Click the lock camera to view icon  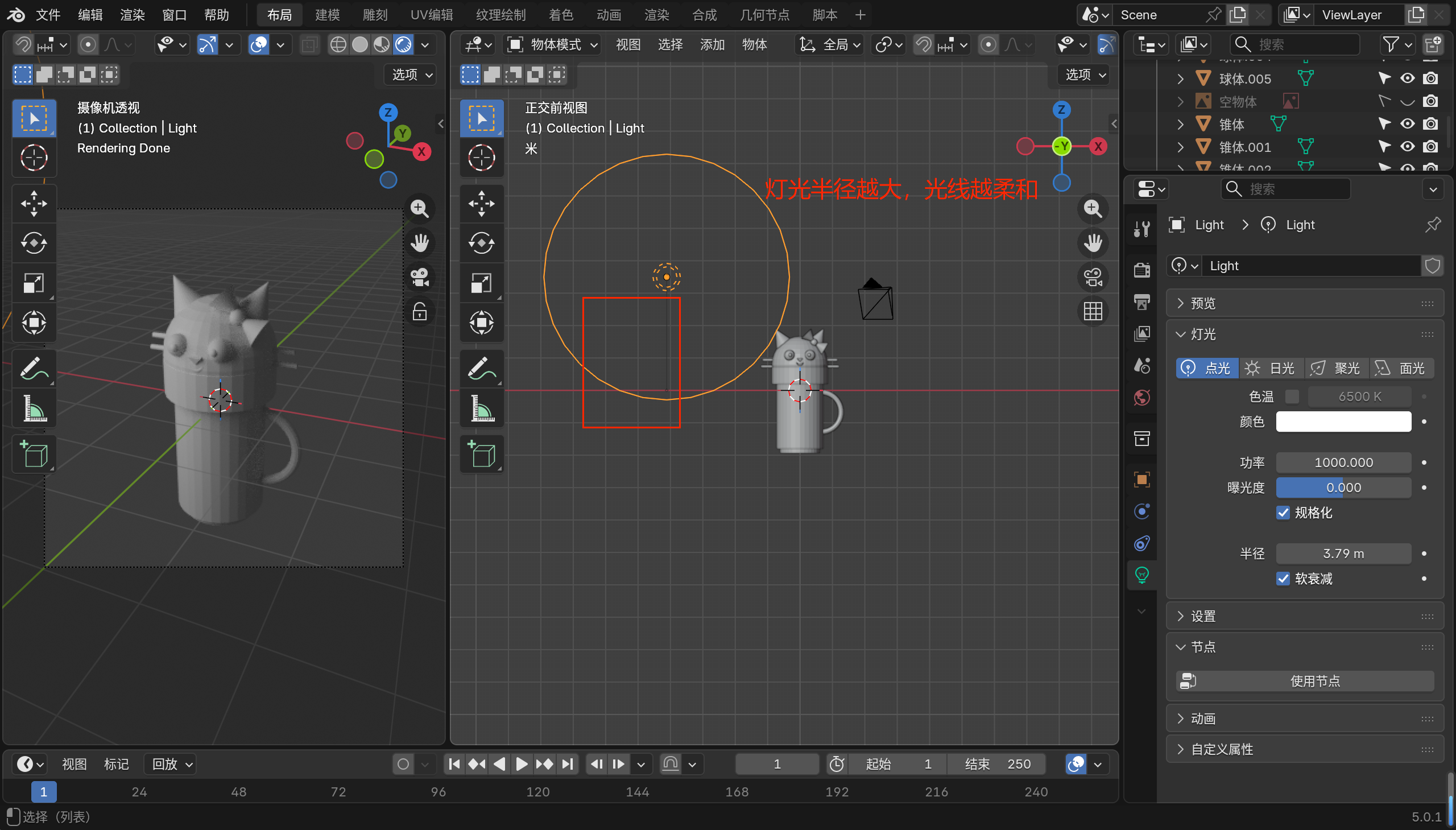tap(419, 312)
